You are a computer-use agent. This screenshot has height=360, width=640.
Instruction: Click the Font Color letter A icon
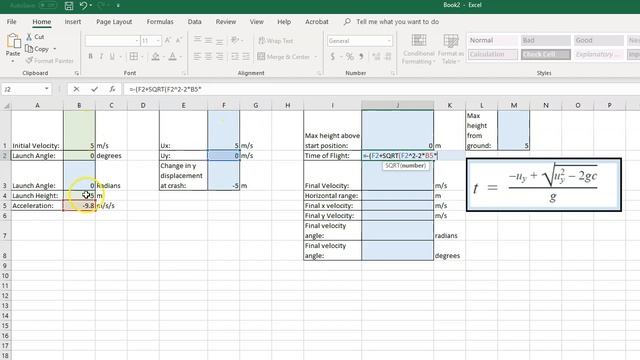173,56
